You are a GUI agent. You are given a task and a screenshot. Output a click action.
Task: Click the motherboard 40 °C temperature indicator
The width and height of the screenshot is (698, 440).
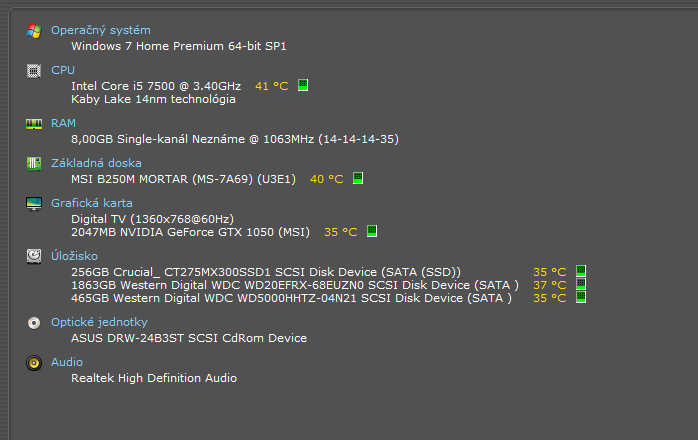pos(357,179)
